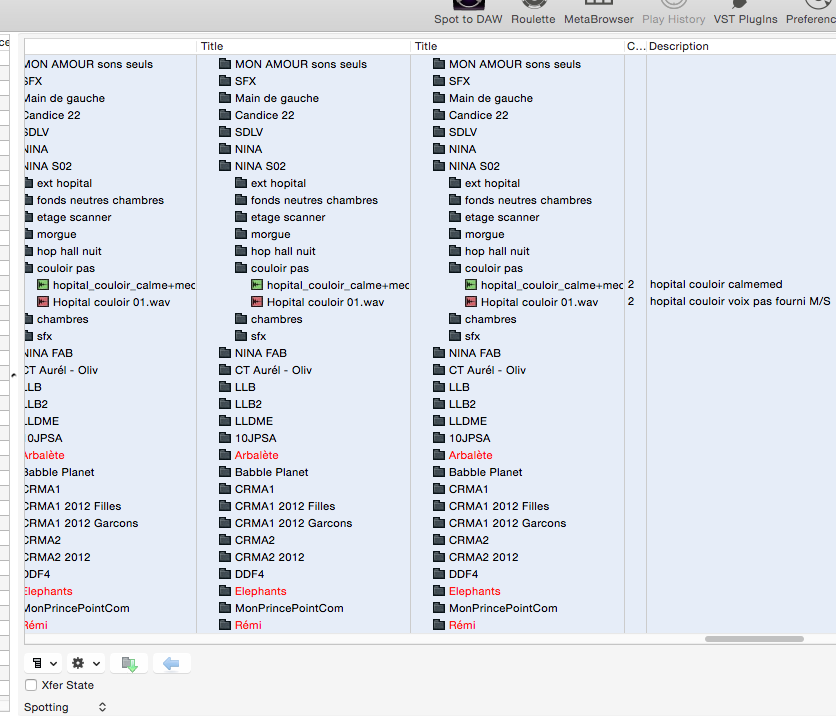The height and width of the screenshot is (722, 836).
Task: Enable the Xfer State checkbox
Action: coord(31,685)
